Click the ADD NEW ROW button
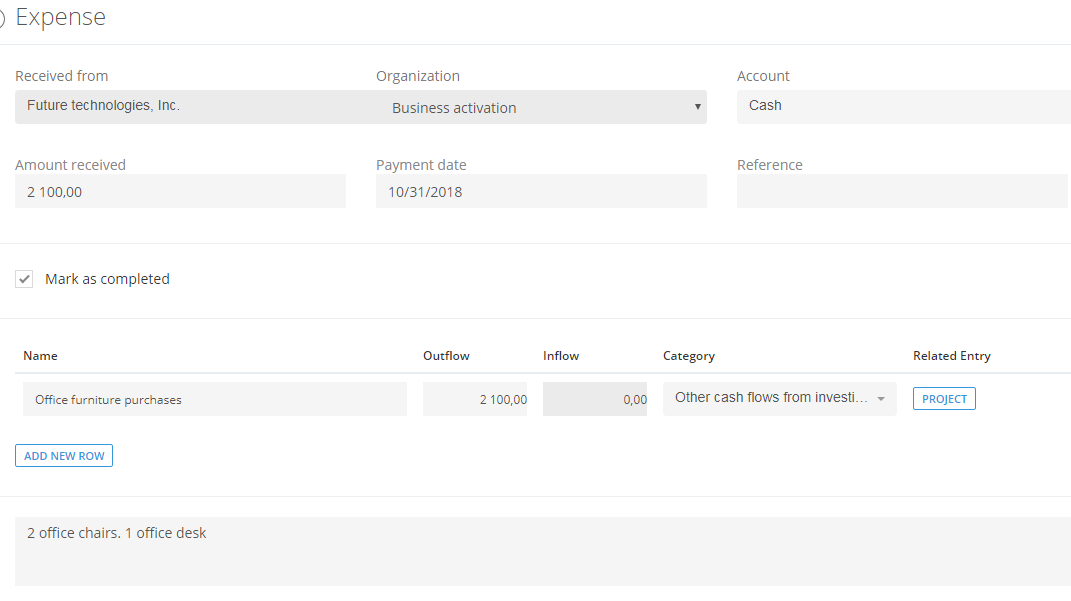 (x=64, y=456)
